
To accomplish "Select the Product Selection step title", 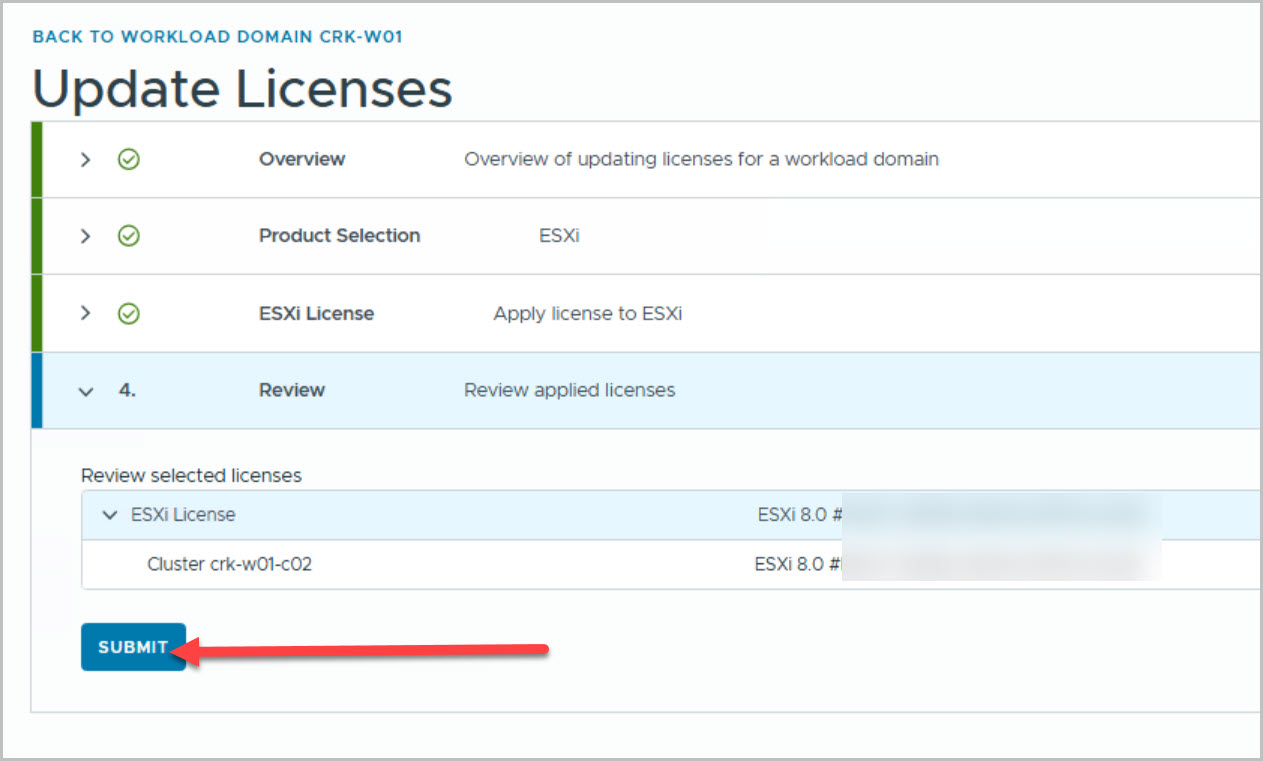I will click(339, 236).
